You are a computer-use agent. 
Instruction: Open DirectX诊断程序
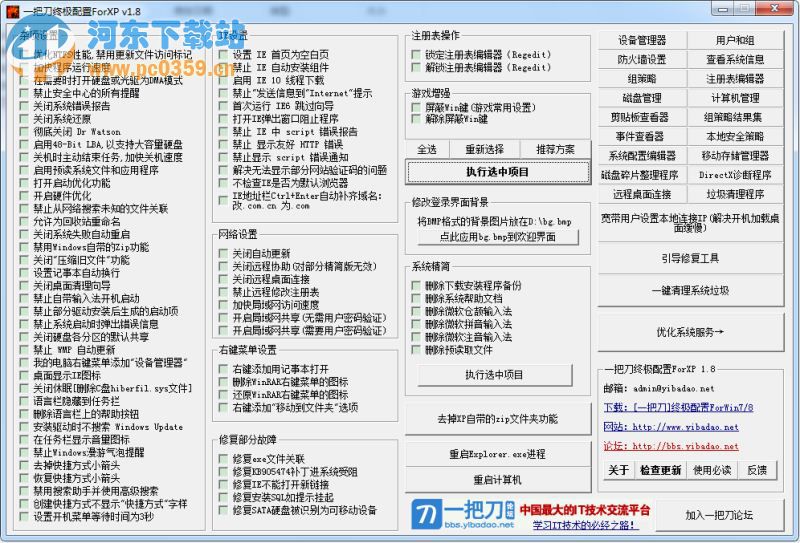735,175
